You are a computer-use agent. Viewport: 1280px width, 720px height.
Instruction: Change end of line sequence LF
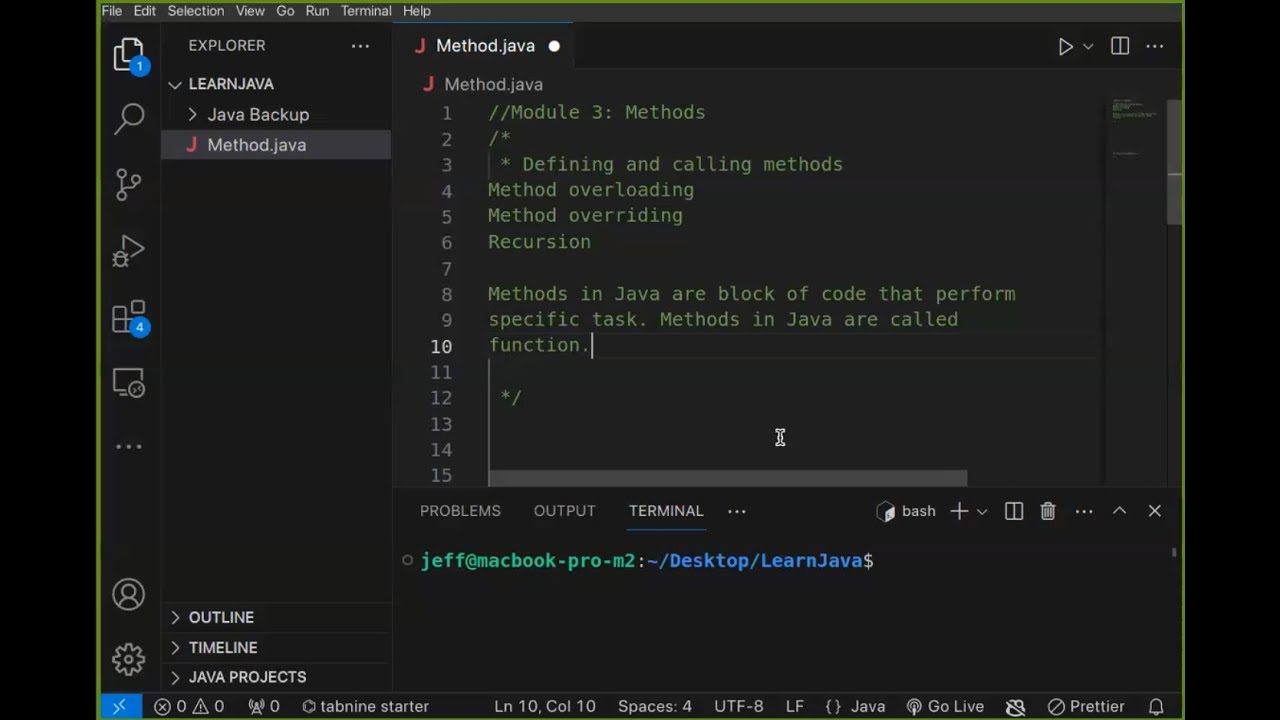[x=795, y=706]
